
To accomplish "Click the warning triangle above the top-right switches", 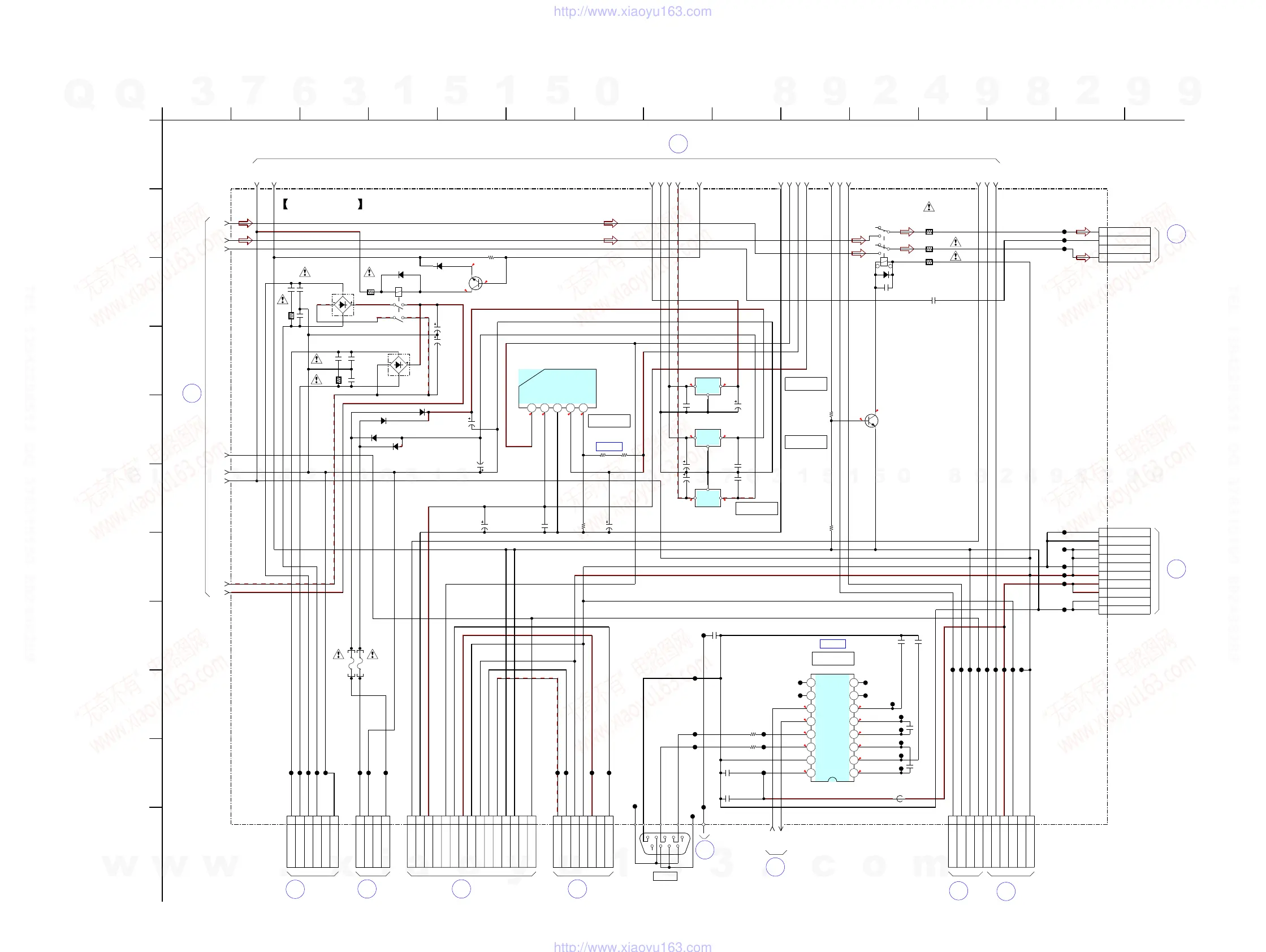I will [929, 207].
